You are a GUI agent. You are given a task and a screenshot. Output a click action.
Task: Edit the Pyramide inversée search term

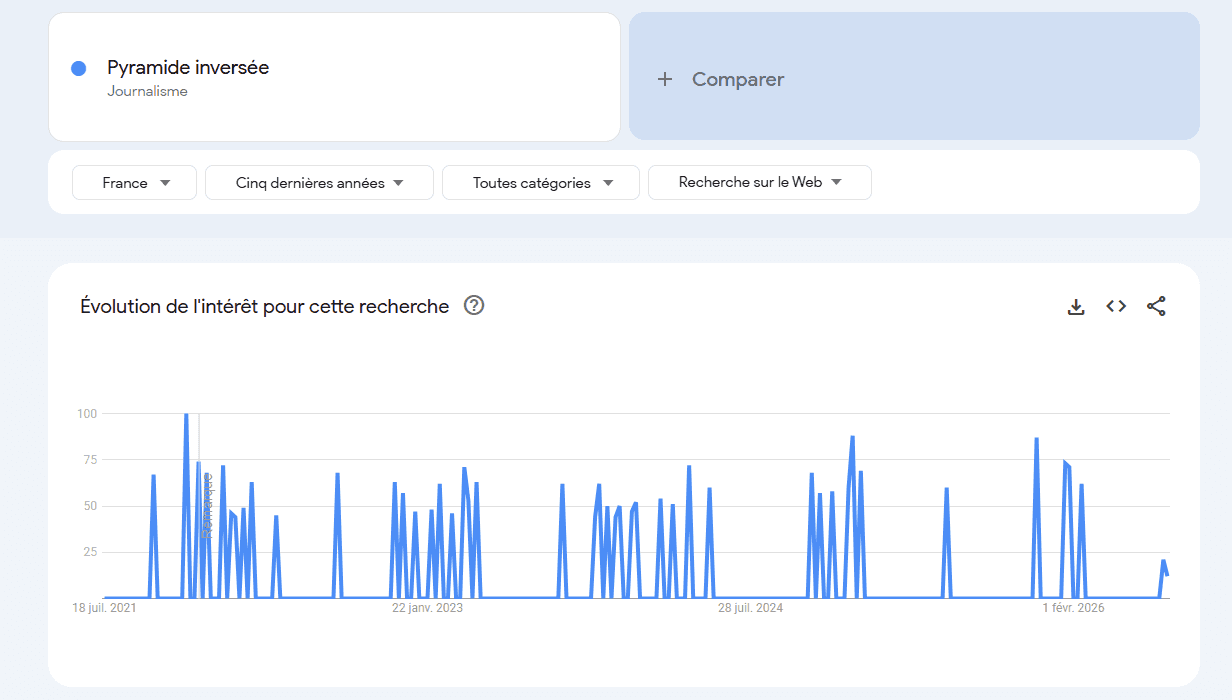coord(188,68)
